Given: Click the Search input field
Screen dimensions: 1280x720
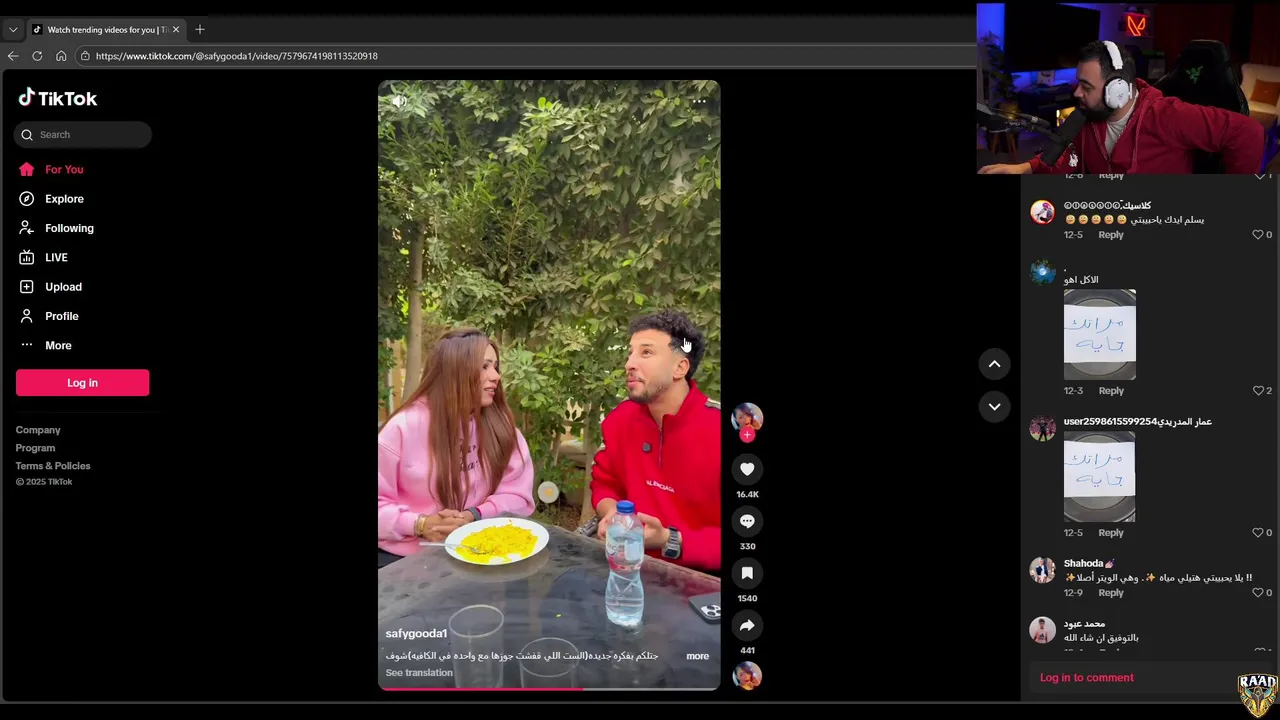Looking at the screenshot, I should (83, 134).
